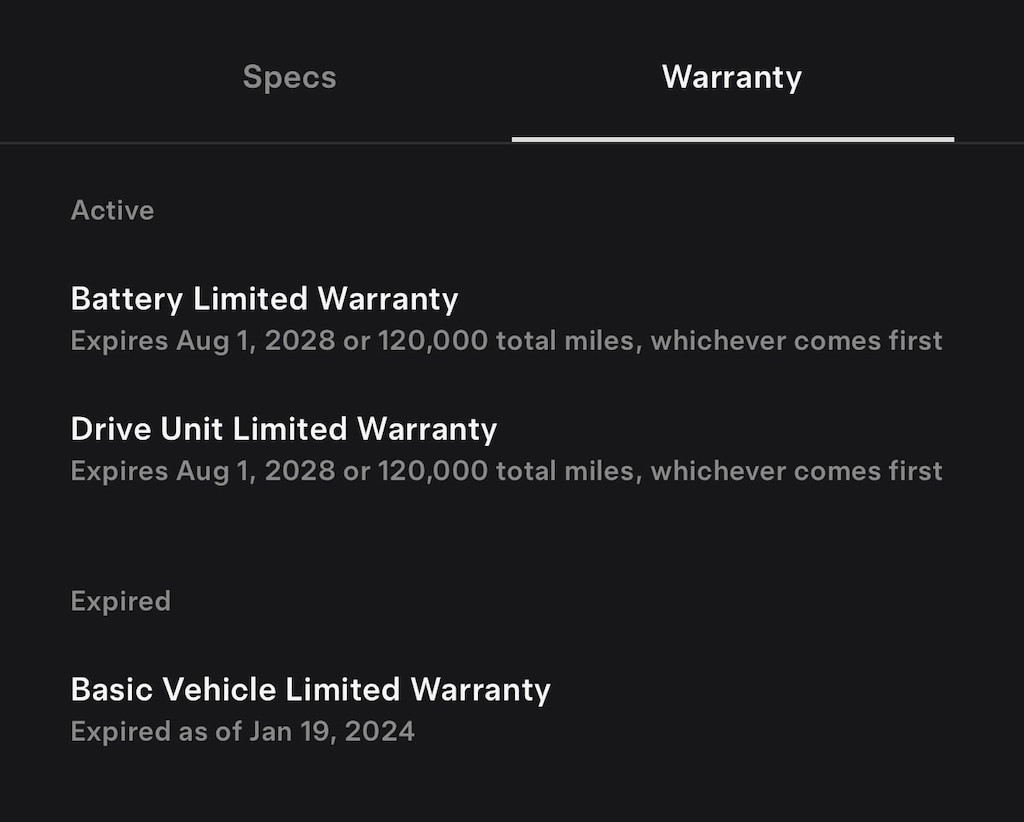Click the Expired section header
The height and width of the screenshot is (822, 1024).
pos(120,601)
